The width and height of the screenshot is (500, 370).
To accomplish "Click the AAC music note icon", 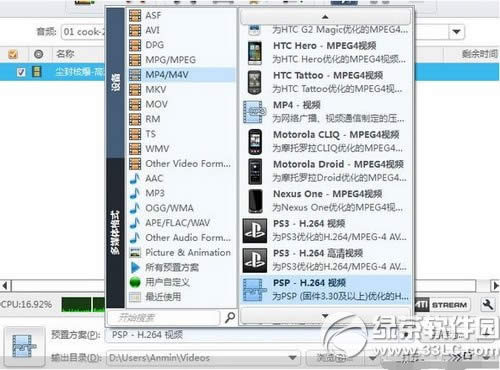I will click(135, 178).
